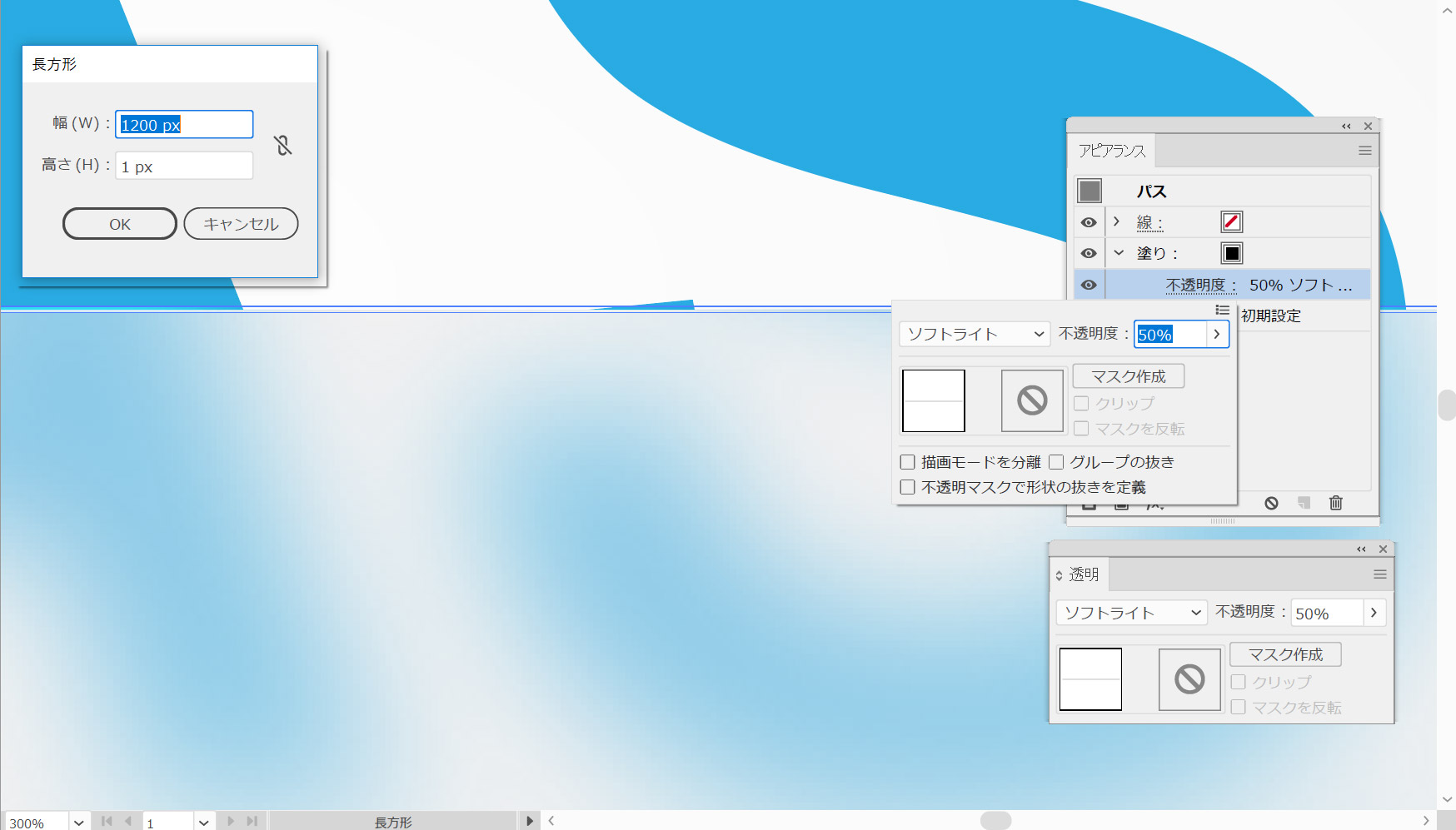Switch to the アピアランス panel tab
The height and width of the screenshot is (830, 1456).
[x=1111, y=151]
